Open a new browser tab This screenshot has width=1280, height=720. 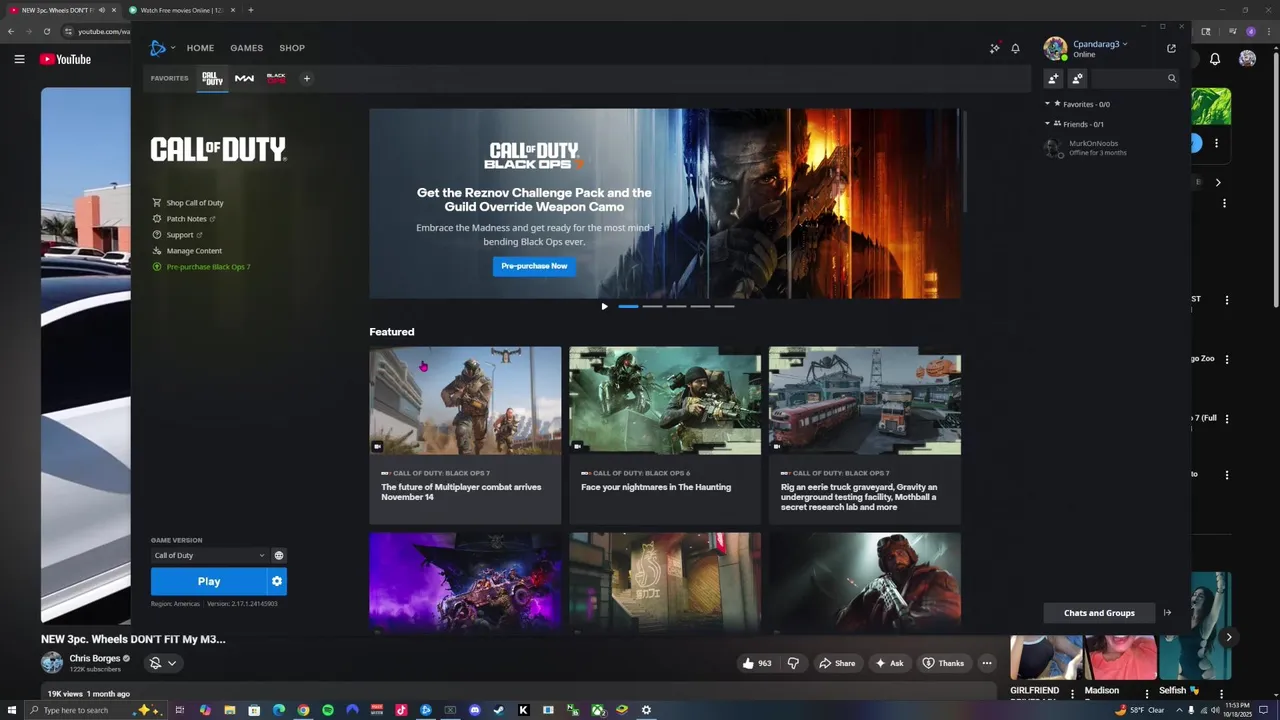[250, 10]
